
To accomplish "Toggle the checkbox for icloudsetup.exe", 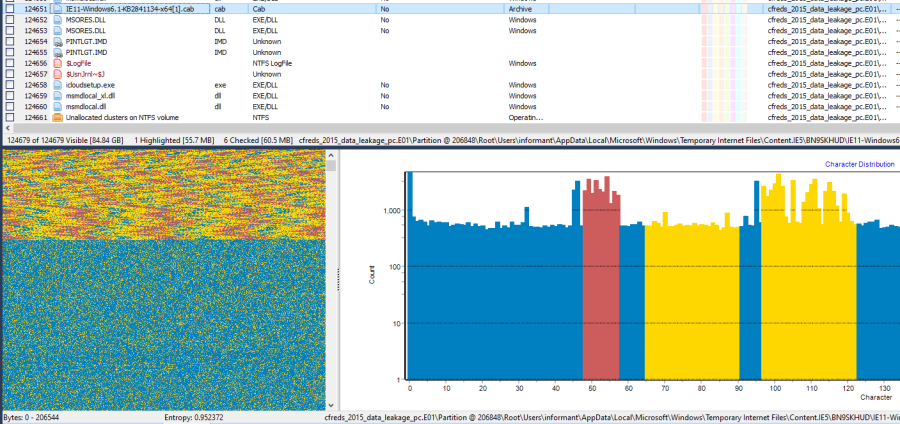I will (x=9, y=85).
